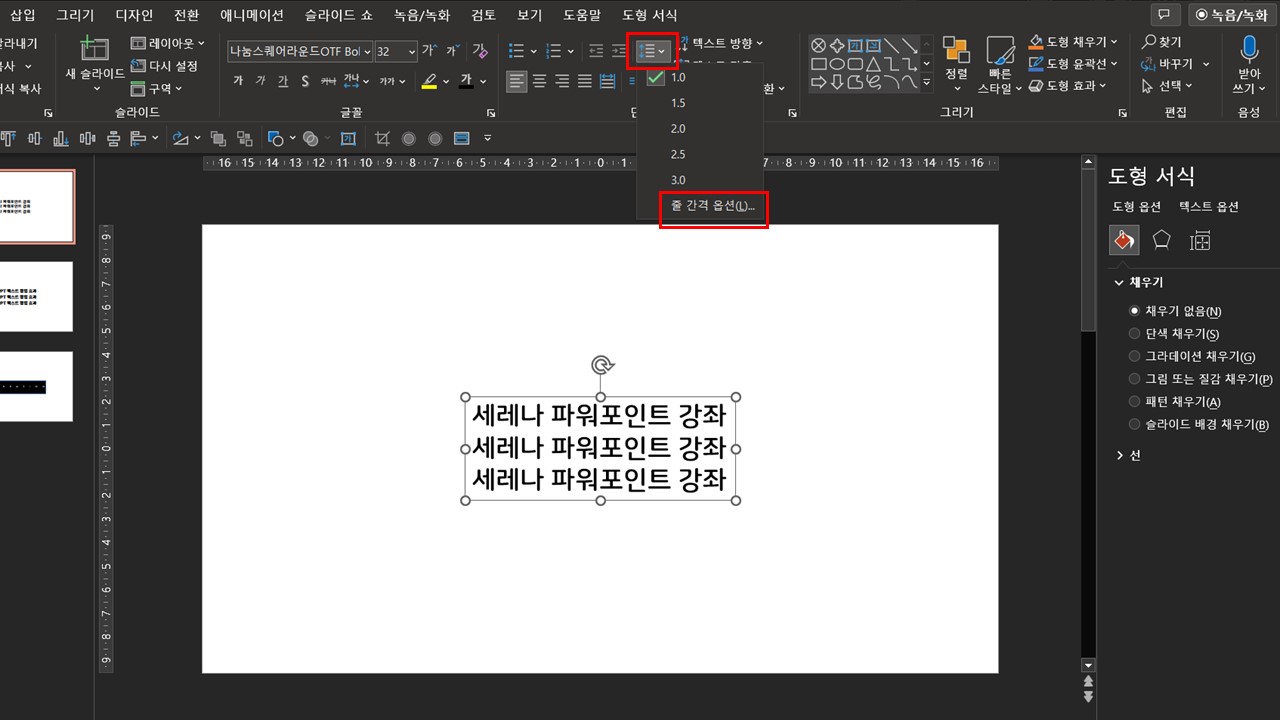Click the numbered list icon
This screenshot has width=1280, height=720.
click(x=553, y=50)
